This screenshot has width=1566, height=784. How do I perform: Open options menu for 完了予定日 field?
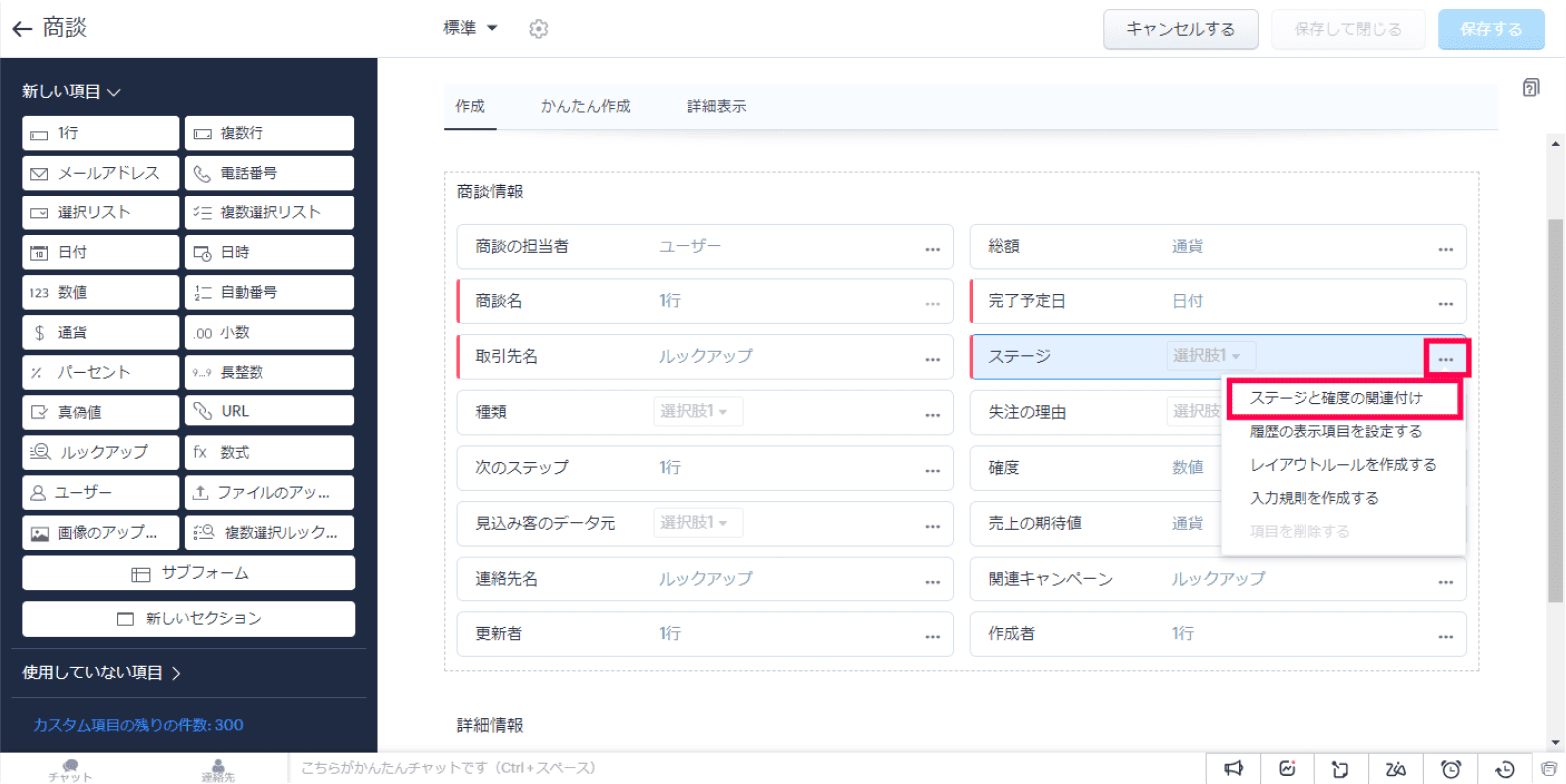(x=1445, y=303)
